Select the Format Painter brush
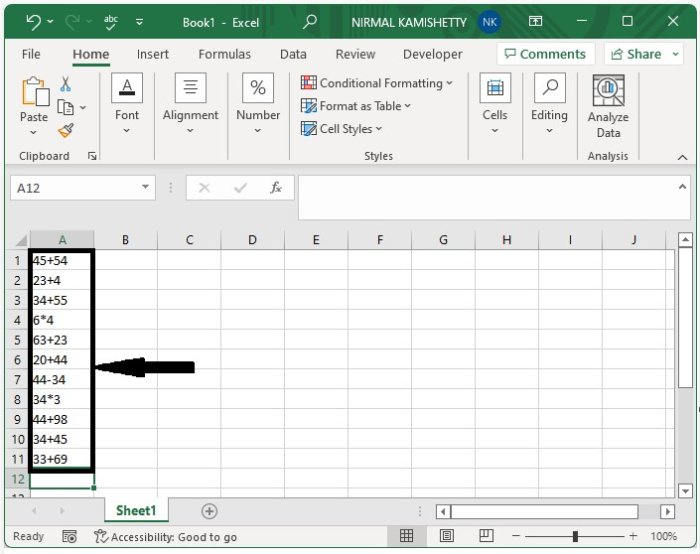This screenshot has width=700, height=554. point(66,130)
